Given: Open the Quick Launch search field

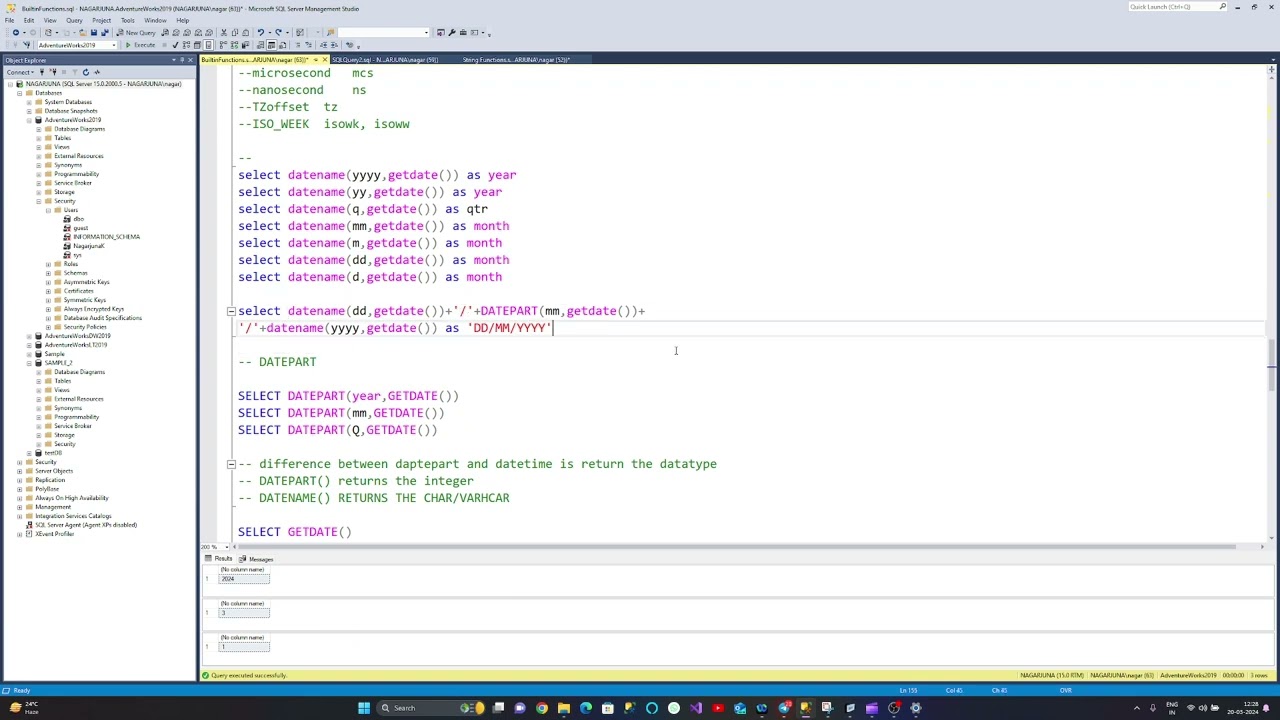Looking at the screenshot, I should point(1177,7).
